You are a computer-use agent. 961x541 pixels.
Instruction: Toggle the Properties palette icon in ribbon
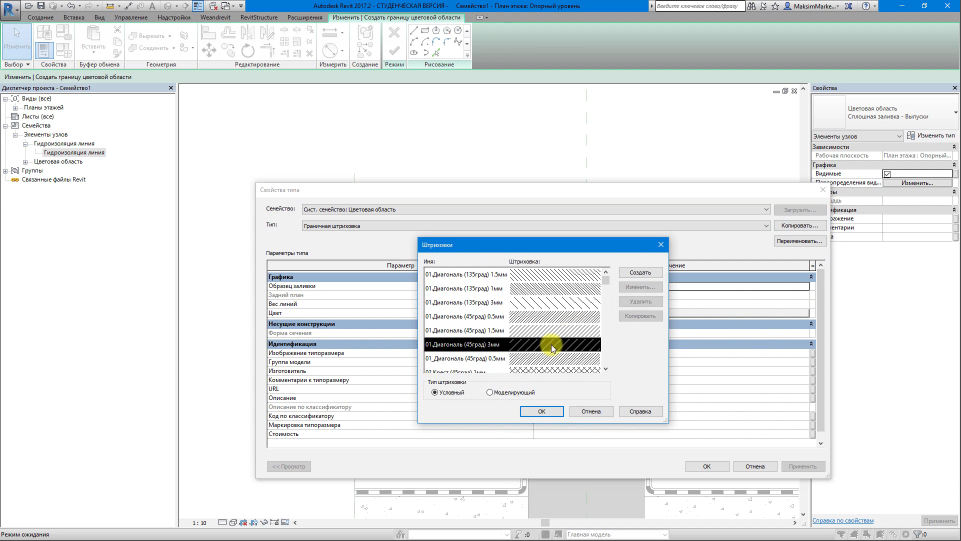pyautogui.click(x=44, y=50)
